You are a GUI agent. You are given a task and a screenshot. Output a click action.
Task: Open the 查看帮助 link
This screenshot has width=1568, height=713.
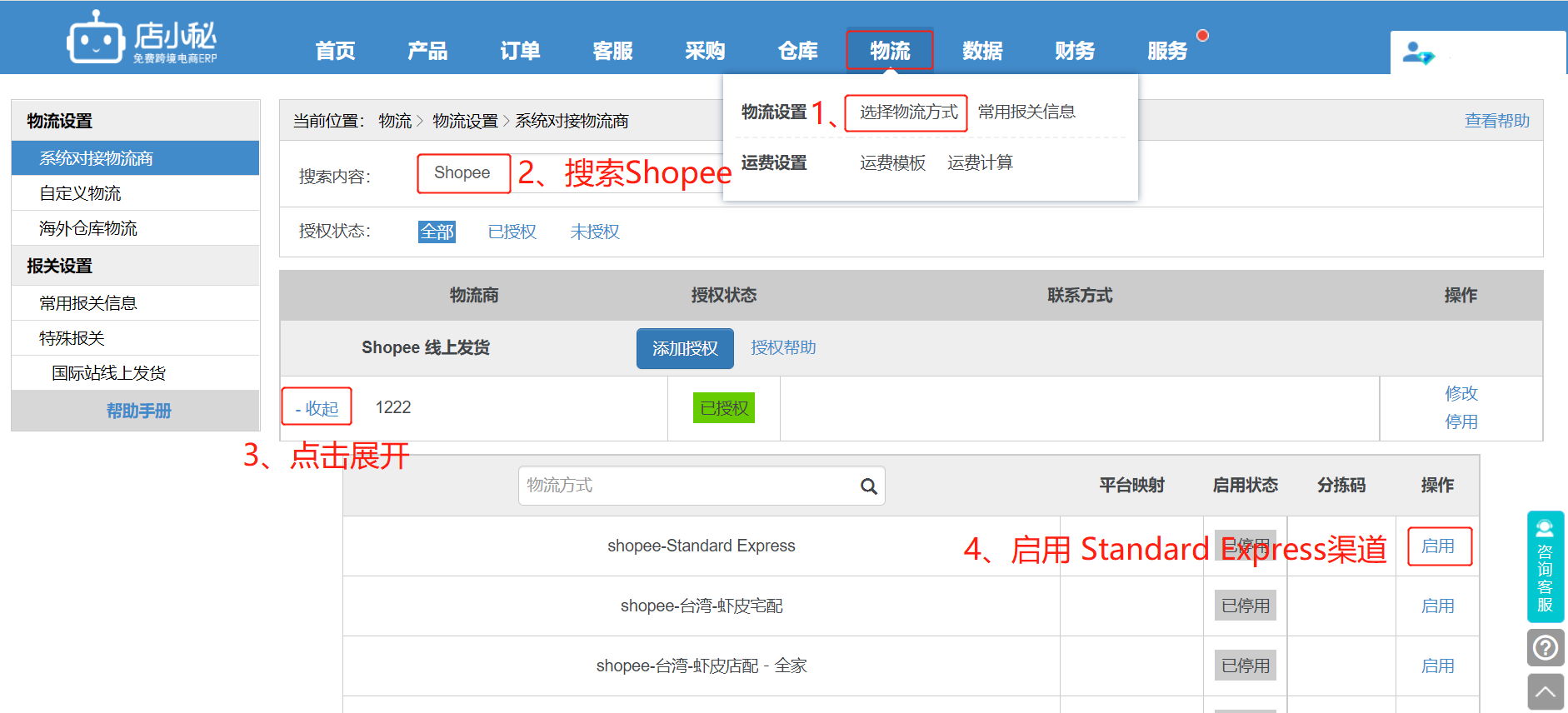1497,121
